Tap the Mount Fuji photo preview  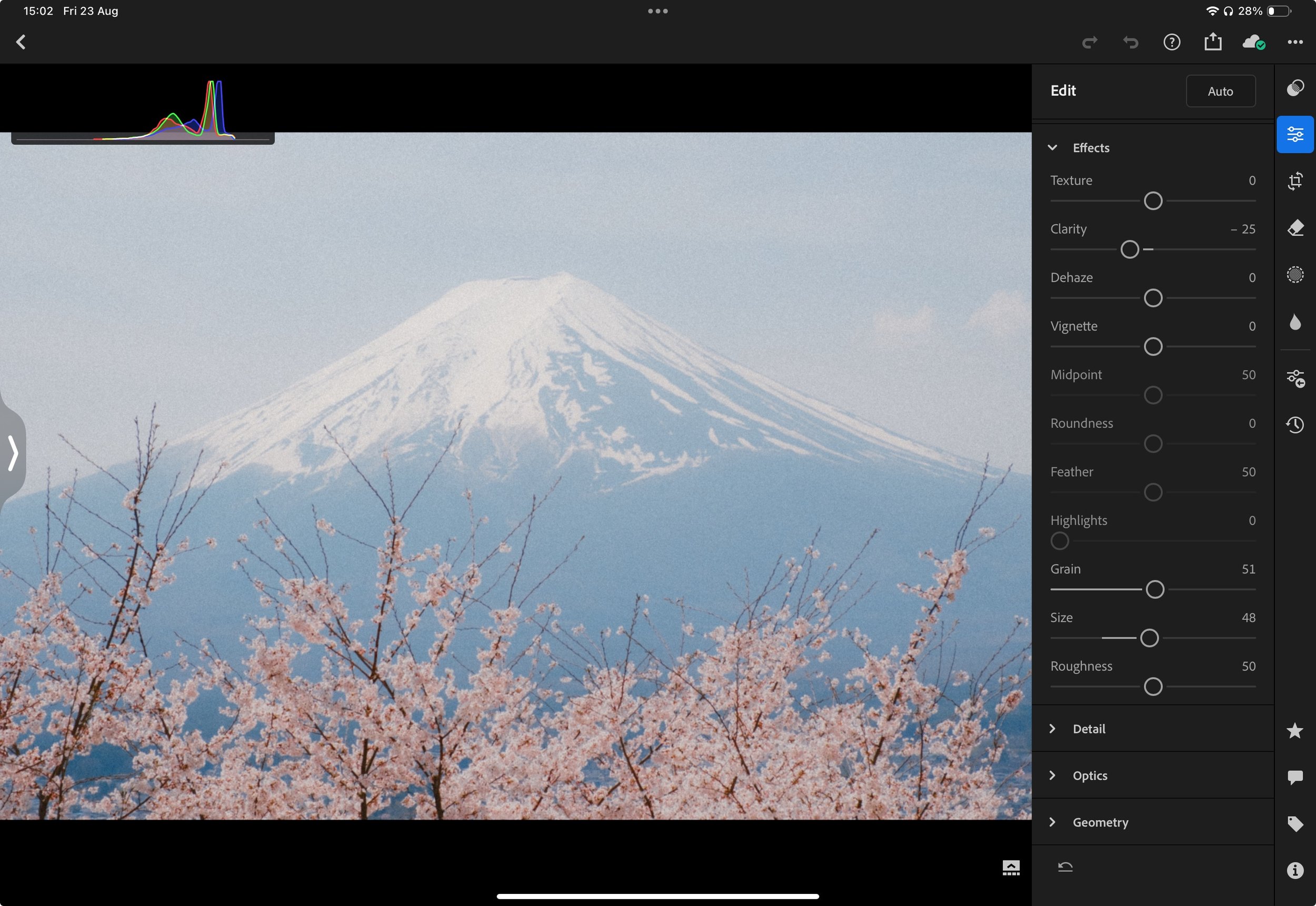pos(516,476)
